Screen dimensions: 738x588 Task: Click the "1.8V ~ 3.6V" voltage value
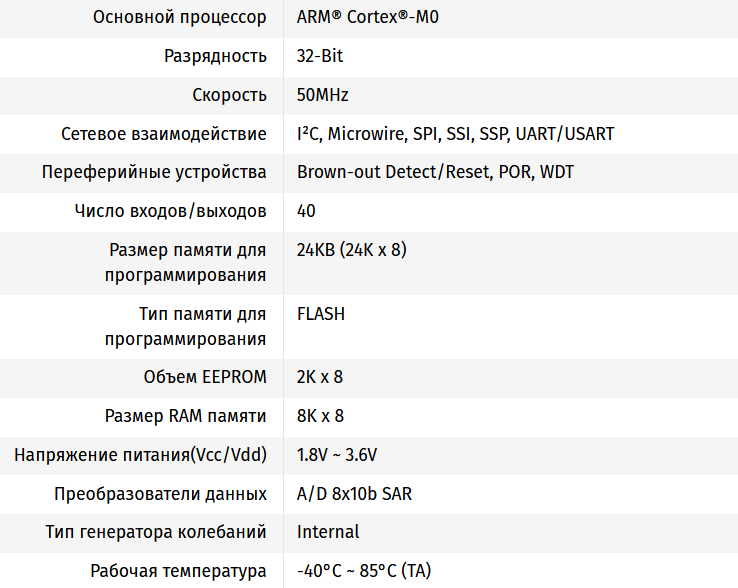337,455
